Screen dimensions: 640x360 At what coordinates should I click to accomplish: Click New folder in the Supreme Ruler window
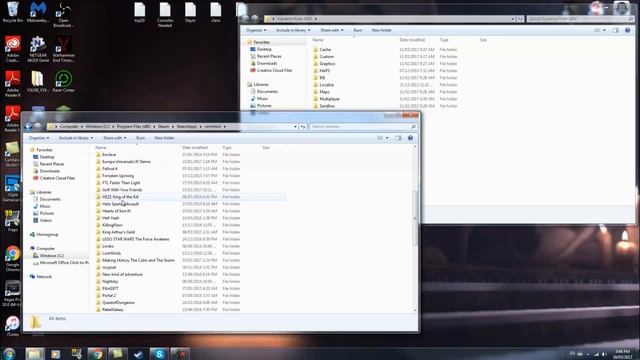coord(382,30)
